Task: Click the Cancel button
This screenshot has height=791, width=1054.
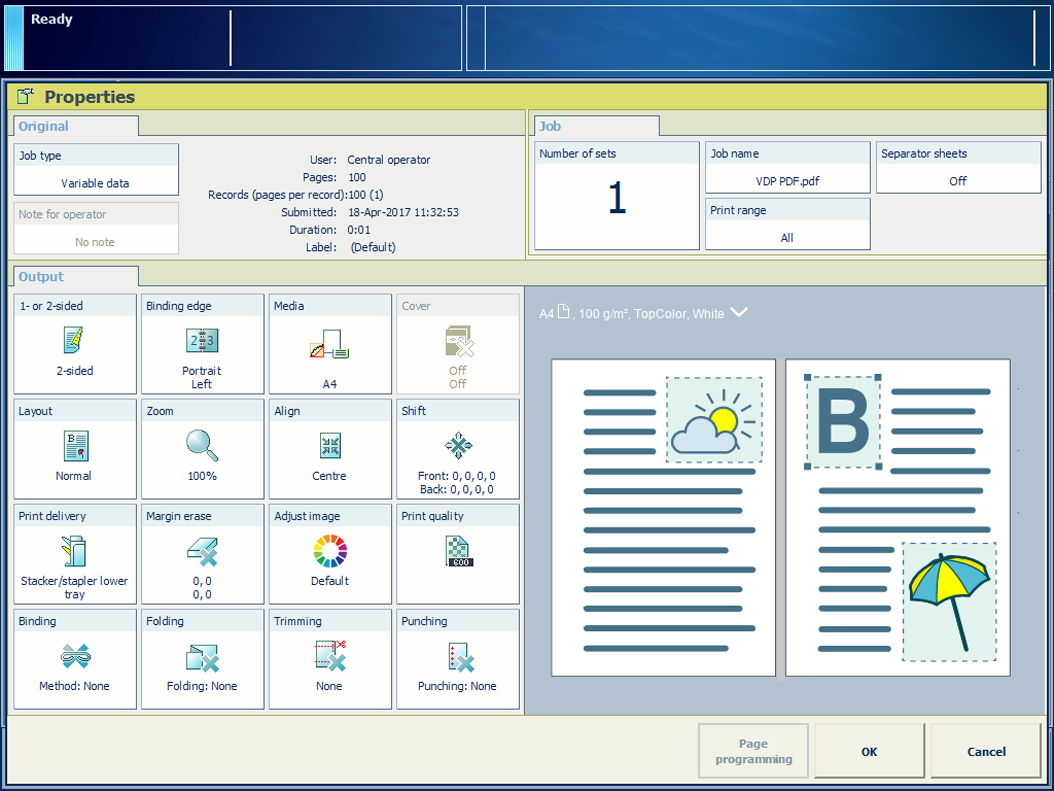Action: point(986,751)
